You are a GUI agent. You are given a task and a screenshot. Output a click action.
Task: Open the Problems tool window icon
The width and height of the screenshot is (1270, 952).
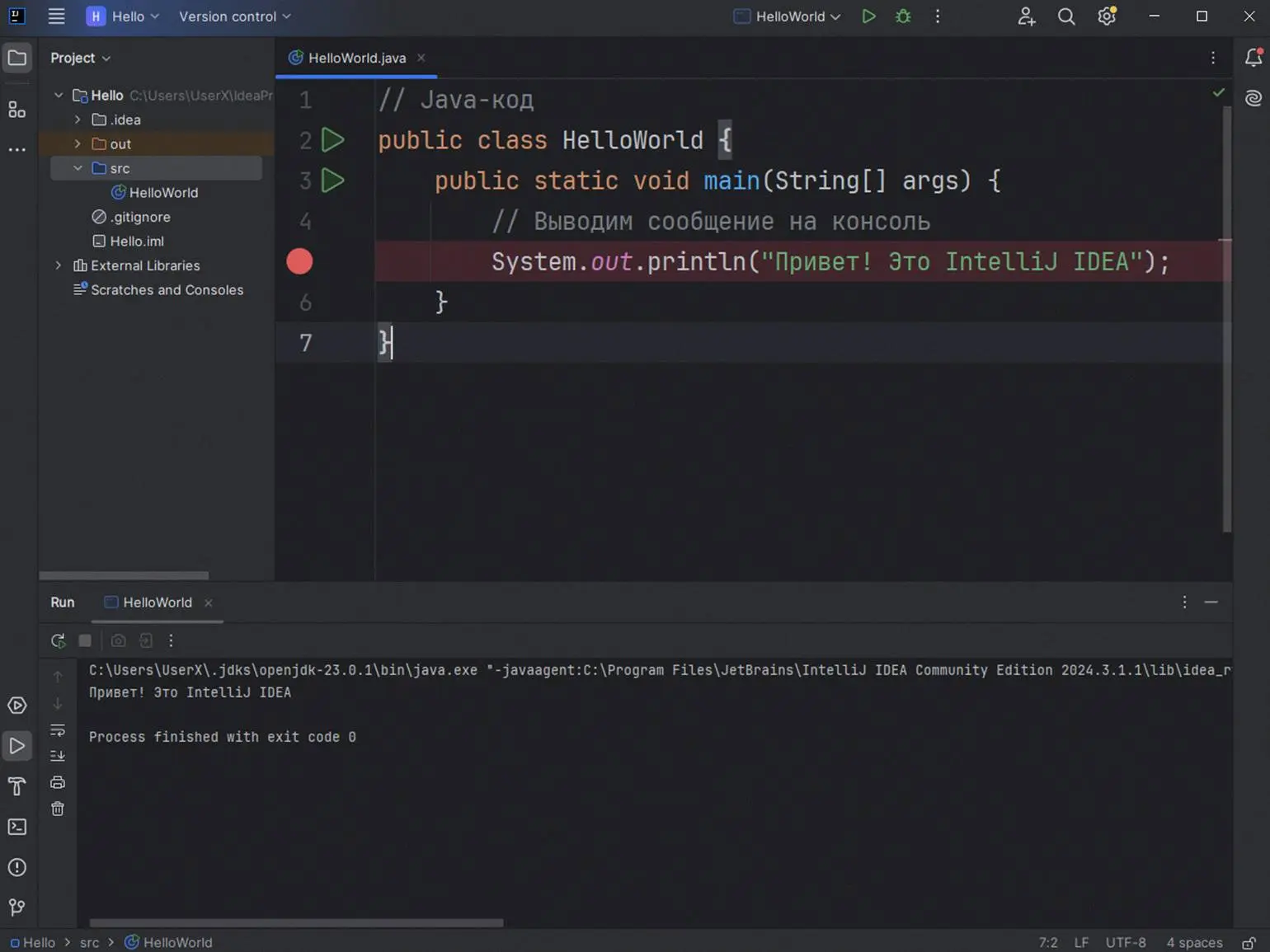point(16,867)
